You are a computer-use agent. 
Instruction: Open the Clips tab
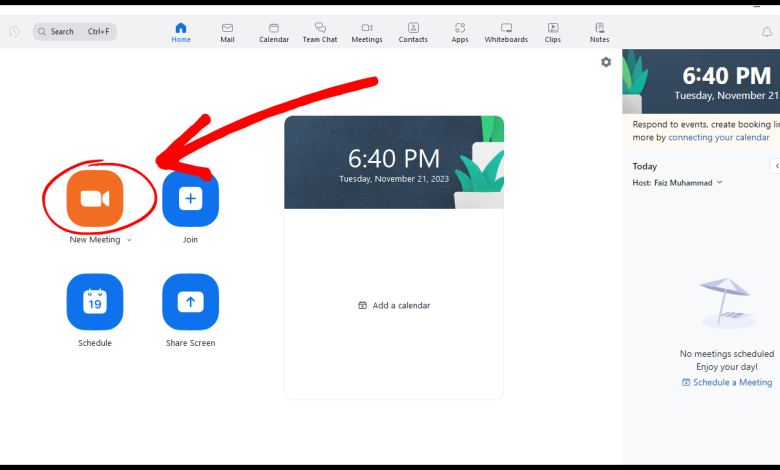[553, 32]
